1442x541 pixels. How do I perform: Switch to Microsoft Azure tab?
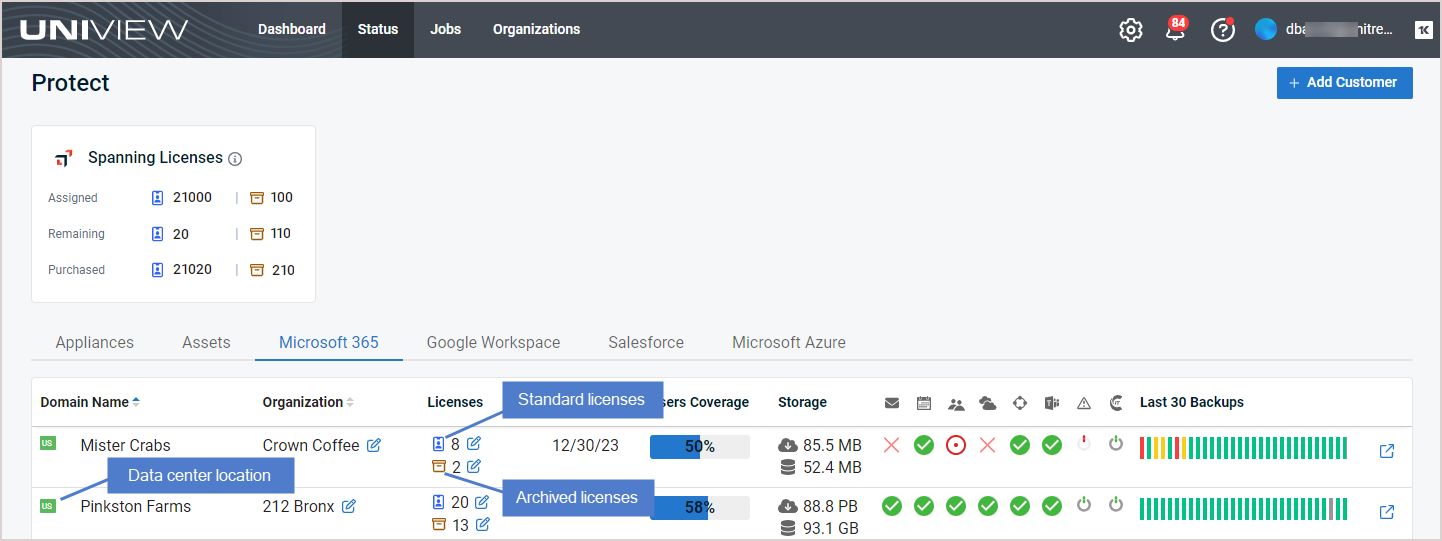pyautogui.click(x=789, y=342)
